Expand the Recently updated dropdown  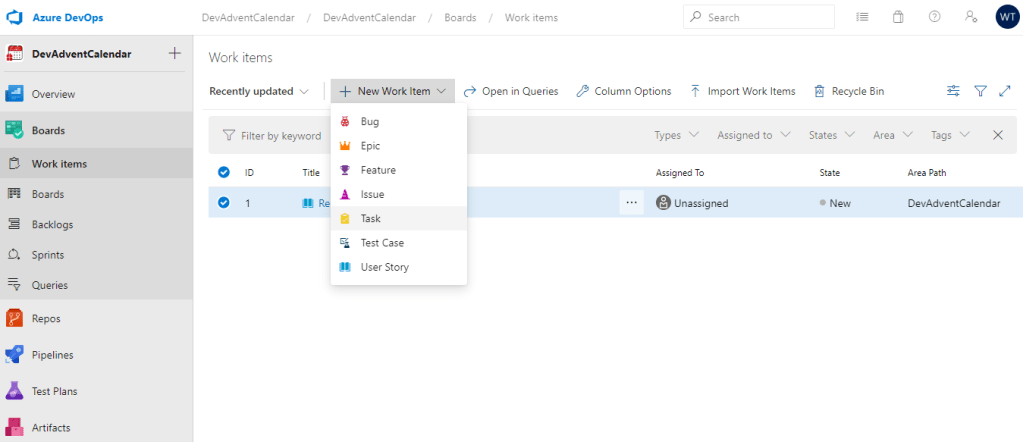(259, 91)
